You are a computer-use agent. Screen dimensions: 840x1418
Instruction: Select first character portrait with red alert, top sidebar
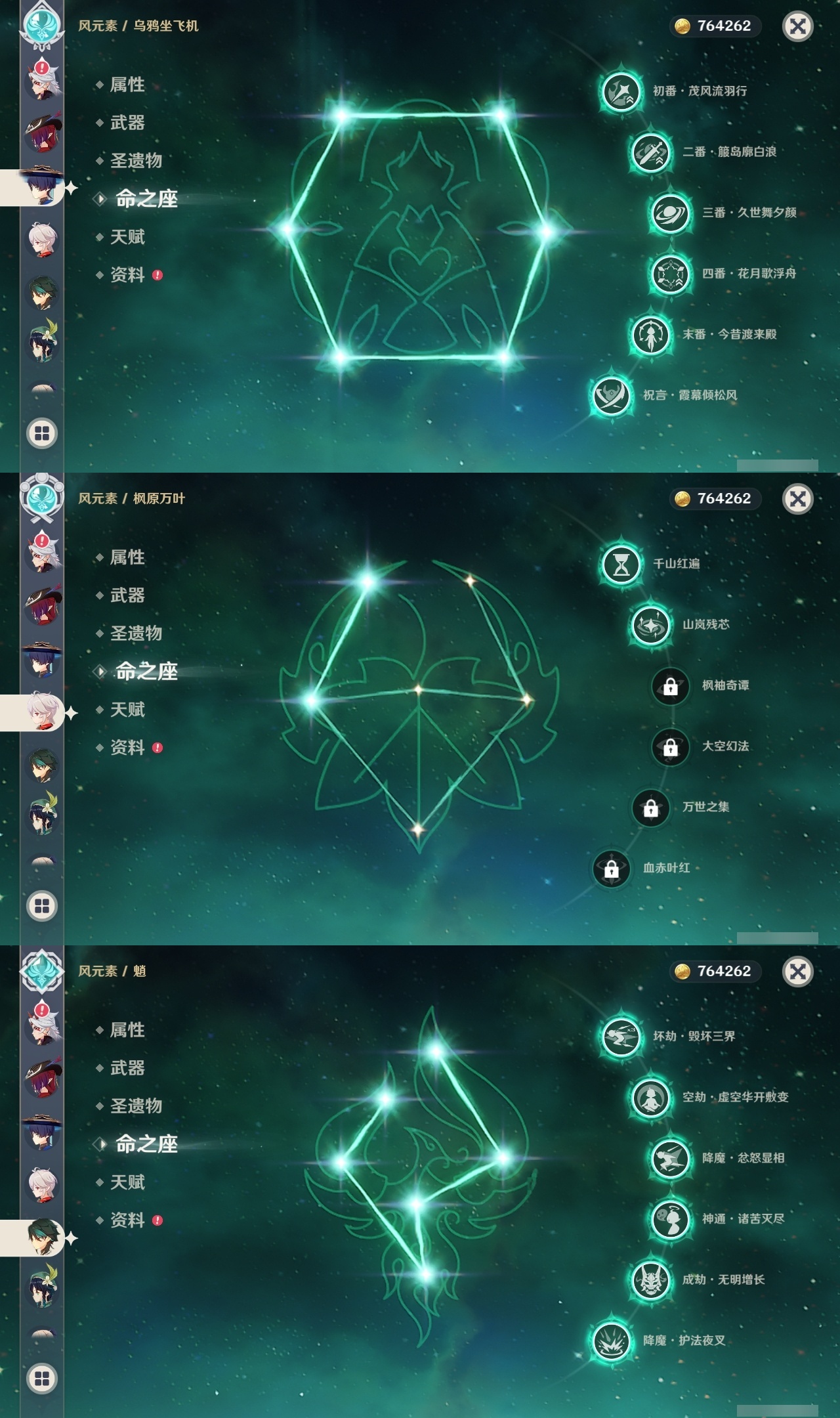pyautogui.click(x=43, y=79)
